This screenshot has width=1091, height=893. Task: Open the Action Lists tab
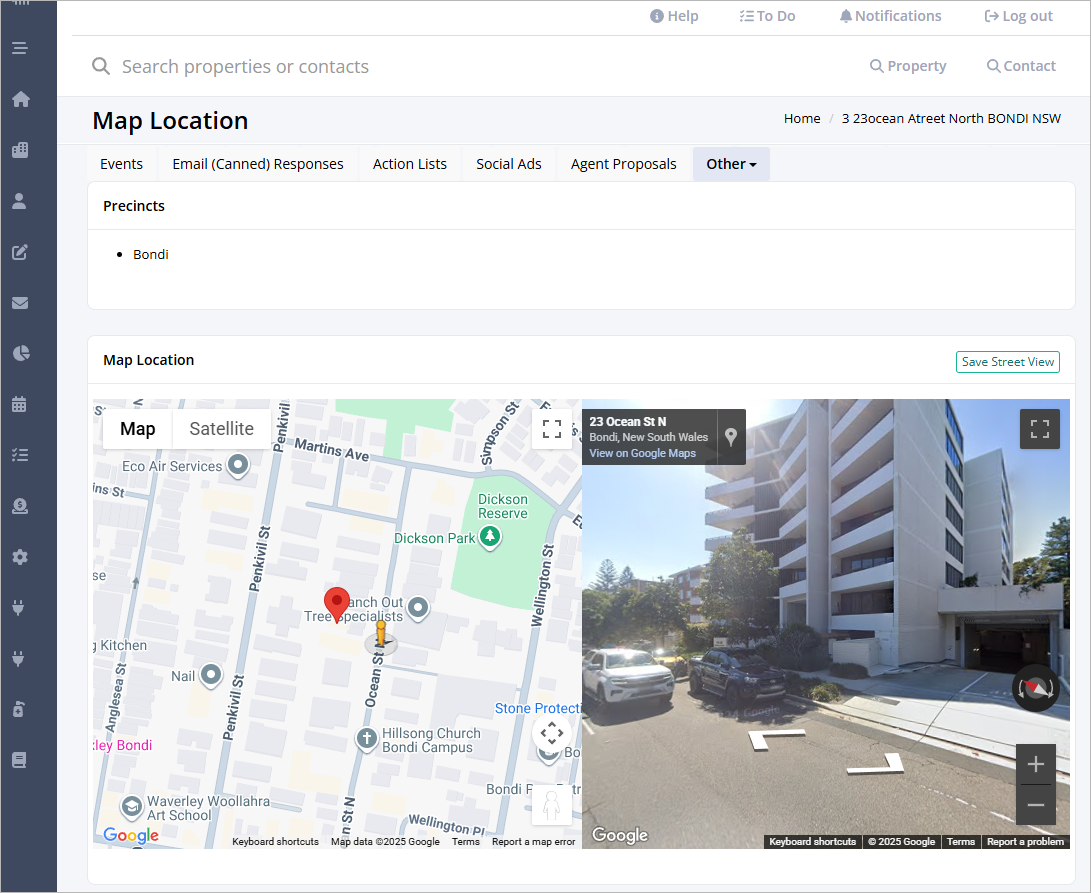click(410, 164)
